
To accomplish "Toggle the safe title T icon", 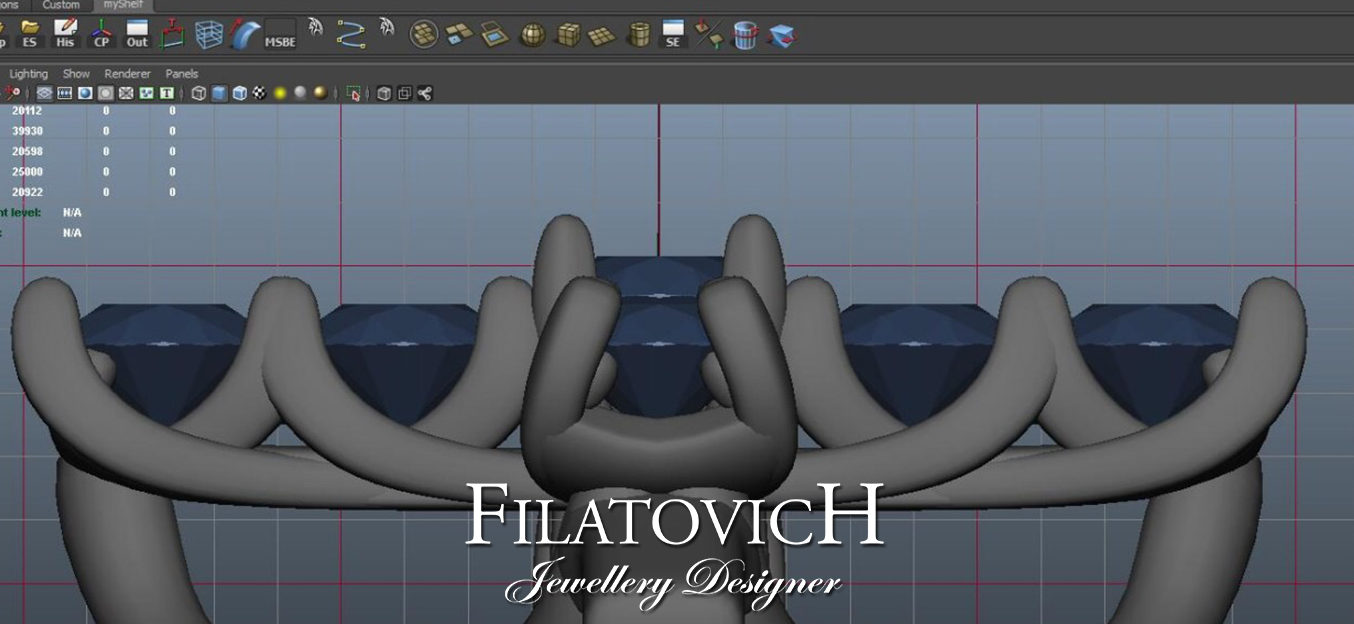I will [x=167, y=93].
